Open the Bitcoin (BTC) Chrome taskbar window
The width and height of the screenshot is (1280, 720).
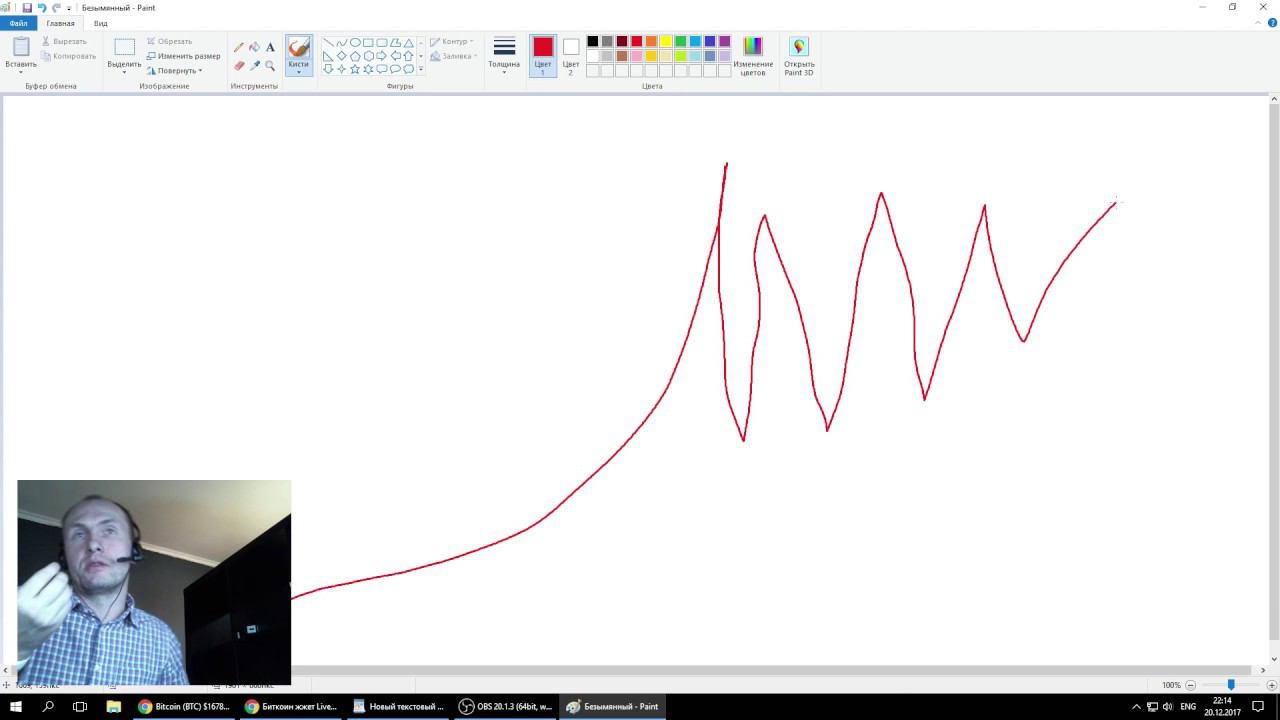[185, 706]
